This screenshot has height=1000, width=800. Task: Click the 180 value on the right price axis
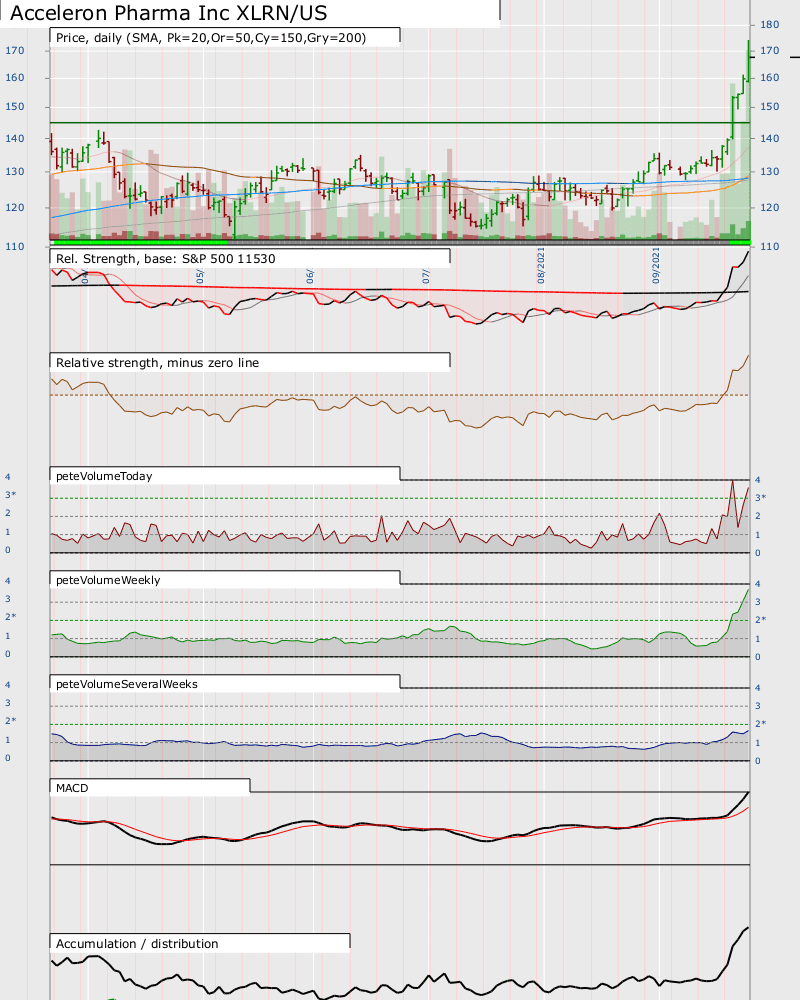[769, 25]
